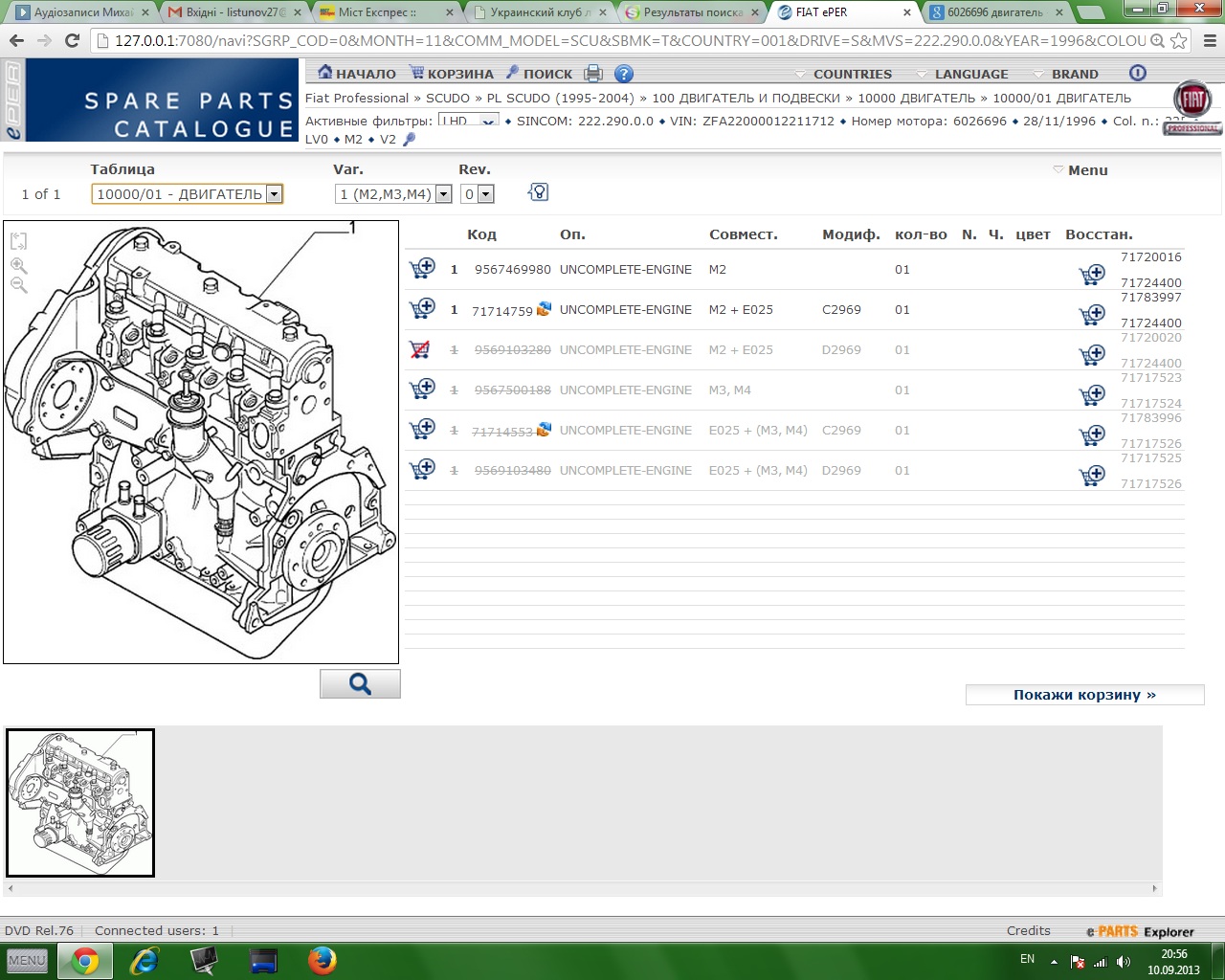
Task: Click the info icon next to BRAND
Action: [x=1137, y=74]
